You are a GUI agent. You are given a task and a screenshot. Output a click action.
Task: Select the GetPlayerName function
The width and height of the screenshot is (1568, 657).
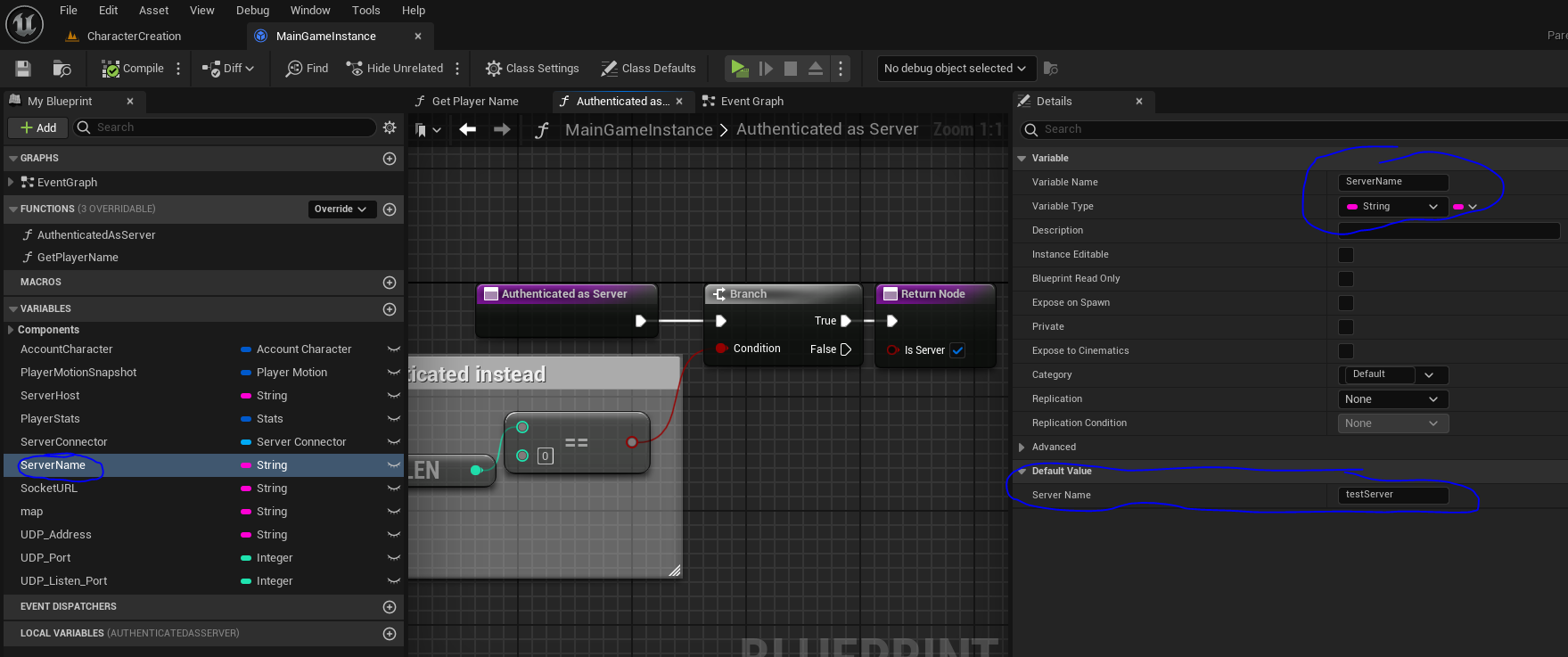pyautogui.click(x=78, y=258)
